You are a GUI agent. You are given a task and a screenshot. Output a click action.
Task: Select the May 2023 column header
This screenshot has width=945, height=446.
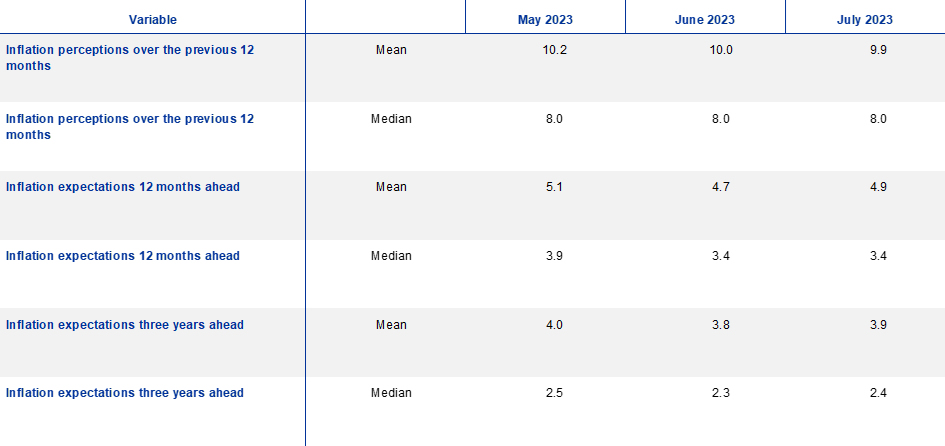pos(545,20)
